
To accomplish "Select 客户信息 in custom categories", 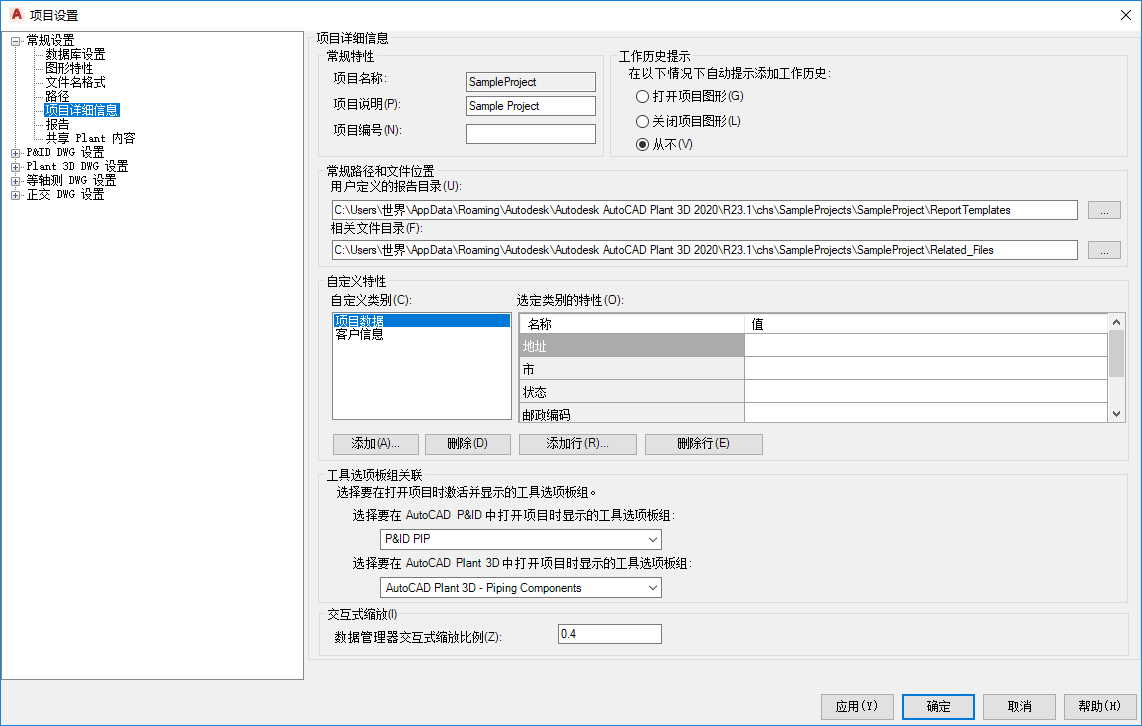I will [422, 334].
